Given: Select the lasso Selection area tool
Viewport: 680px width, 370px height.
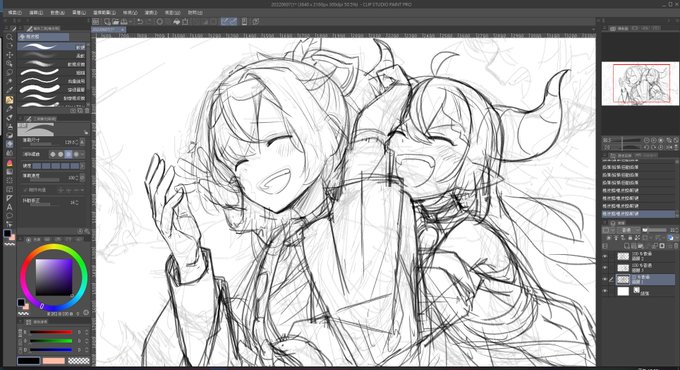Looking at the screenshot, I should [10, 72].
